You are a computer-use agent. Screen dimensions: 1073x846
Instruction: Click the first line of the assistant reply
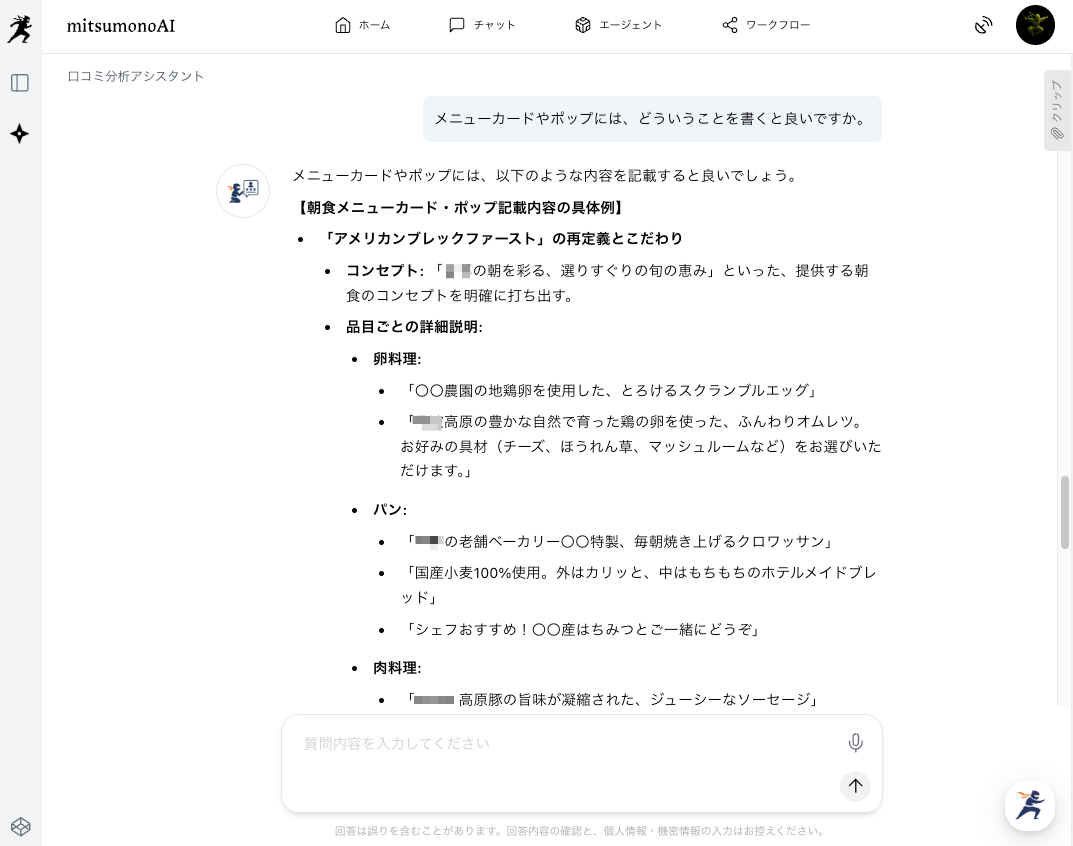coord(546,176)
